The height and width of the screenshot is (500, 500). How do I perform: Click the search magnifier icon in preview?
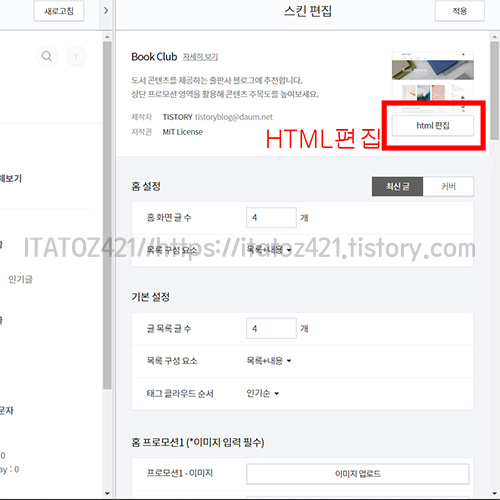coord(47,56)
